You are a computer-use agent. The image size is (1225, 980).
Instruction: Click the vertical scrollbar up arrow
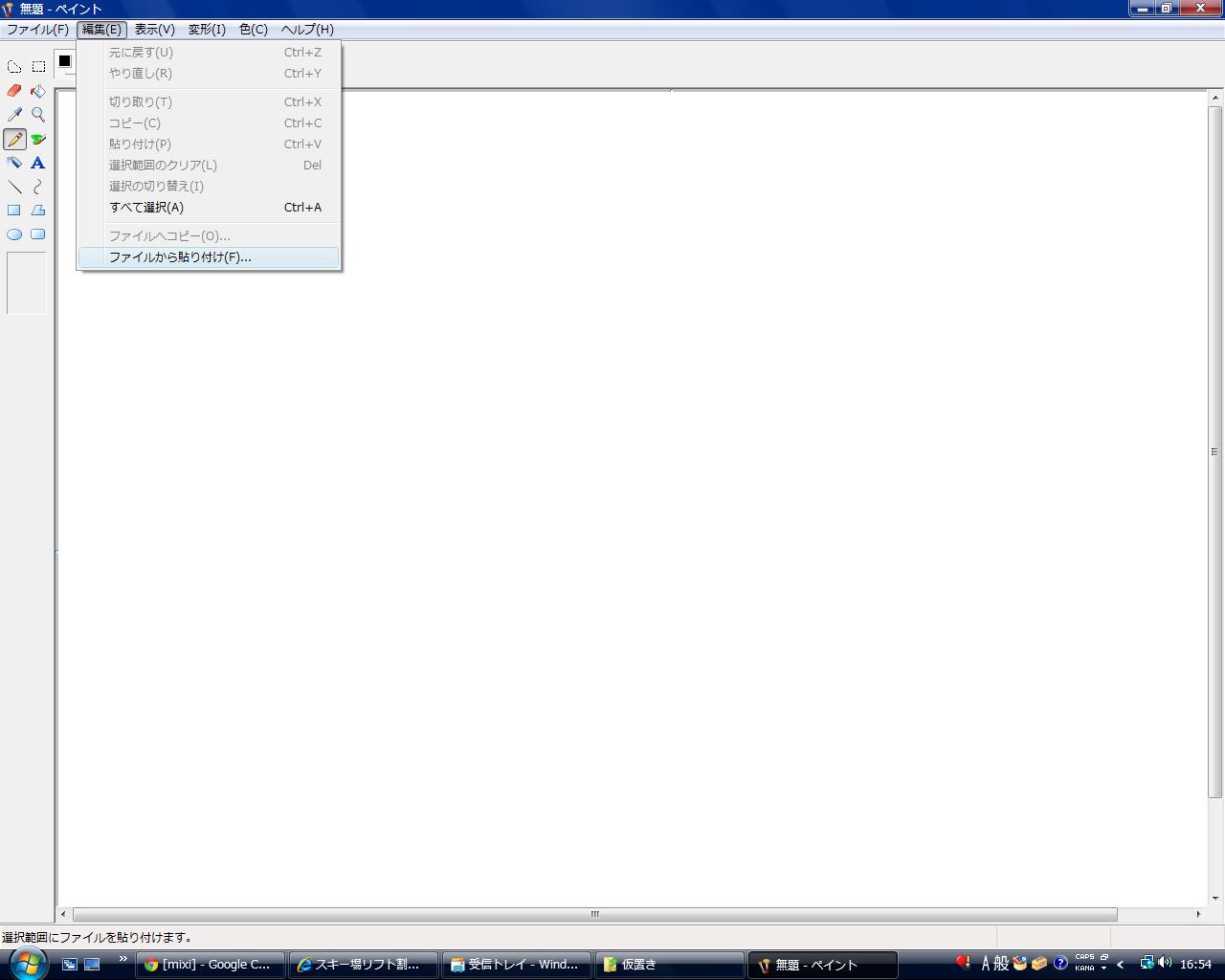click(x=1215, y=98)
